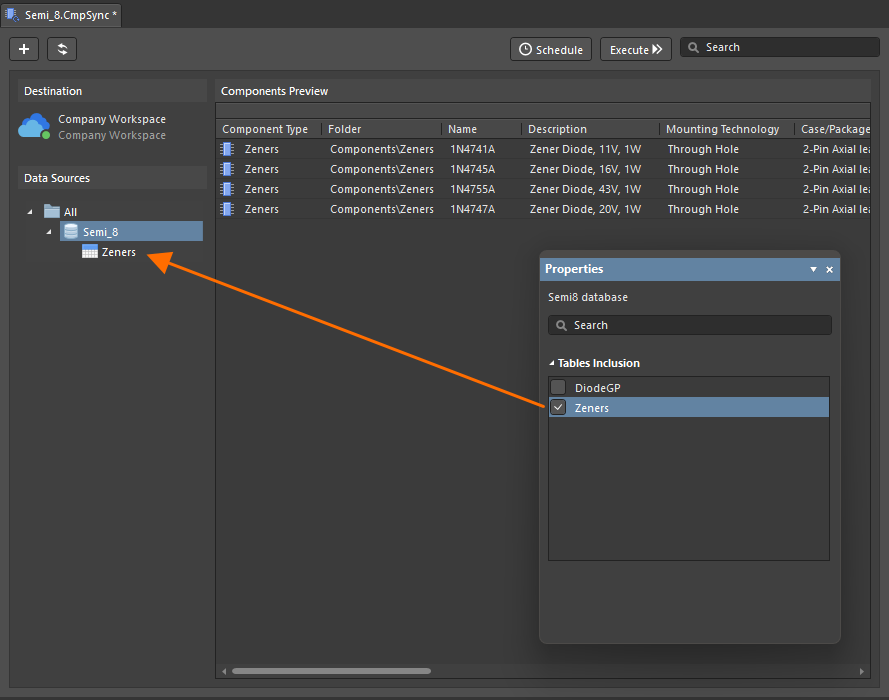Click the component icon for 1N4741A row
889x700 pixels.
point(227,149)
